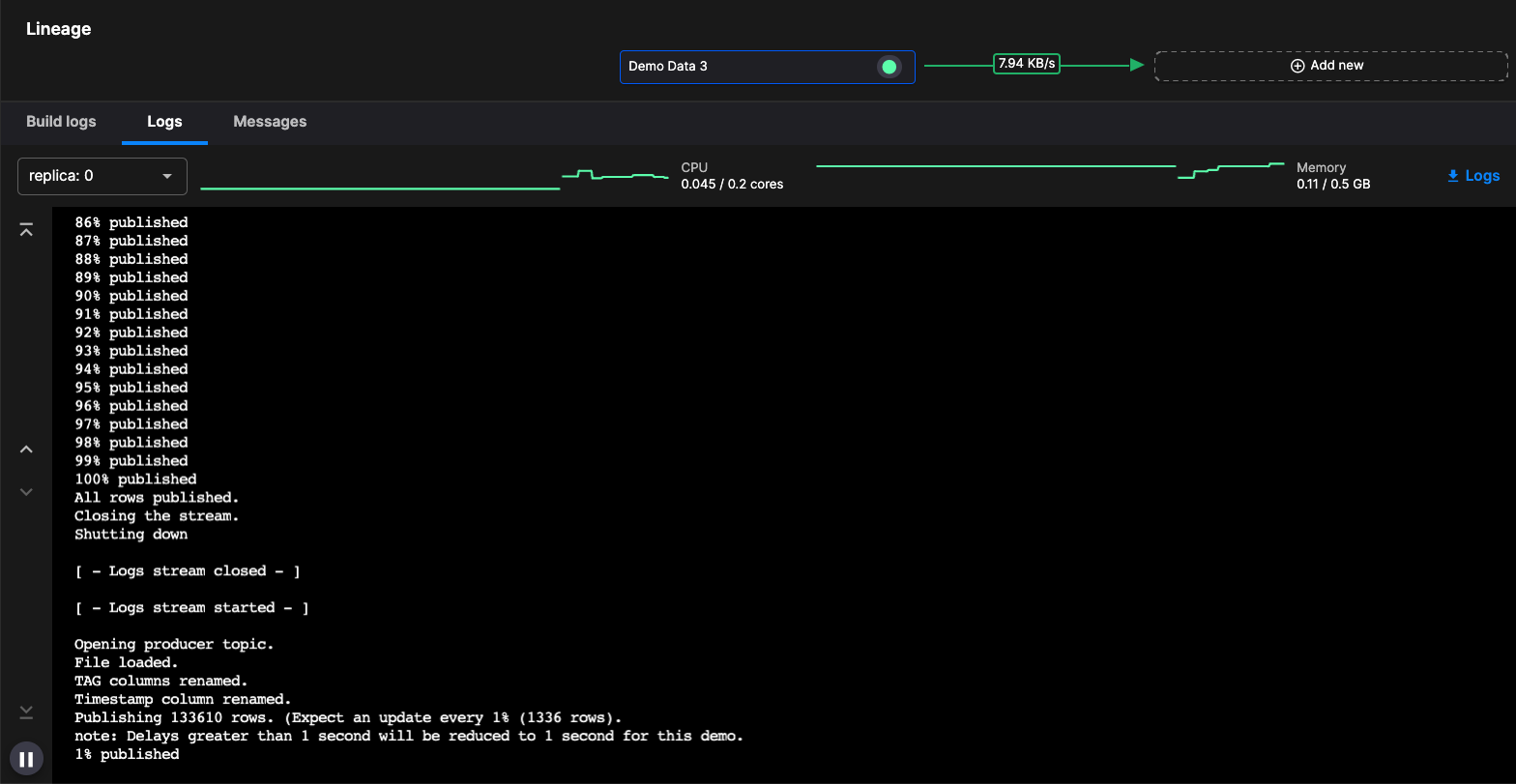Toggle the green status indicator on Demo Data 3

point(889,67)
